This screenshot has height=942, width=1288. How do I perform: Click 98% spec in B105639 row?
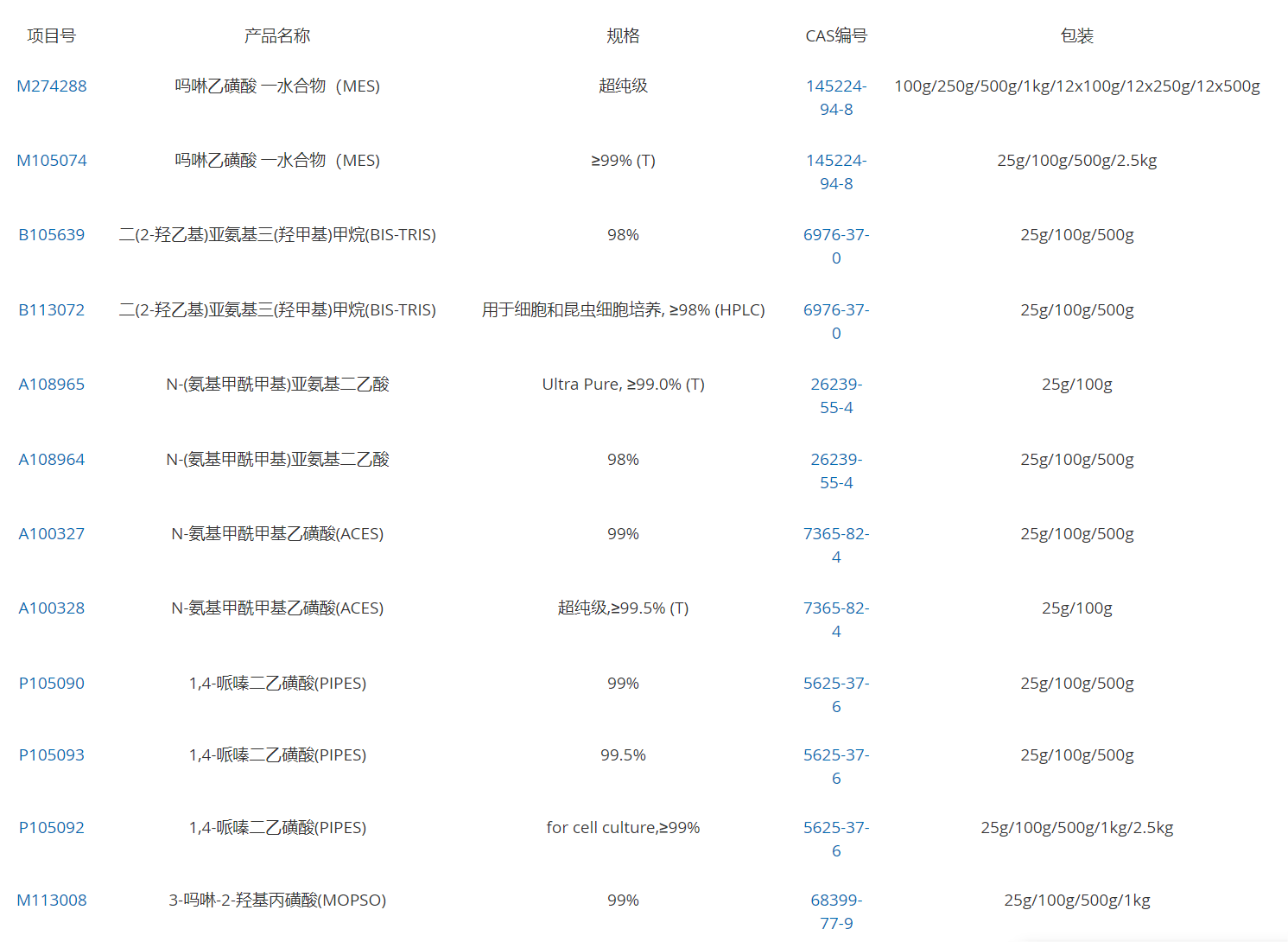coord(623,235)
